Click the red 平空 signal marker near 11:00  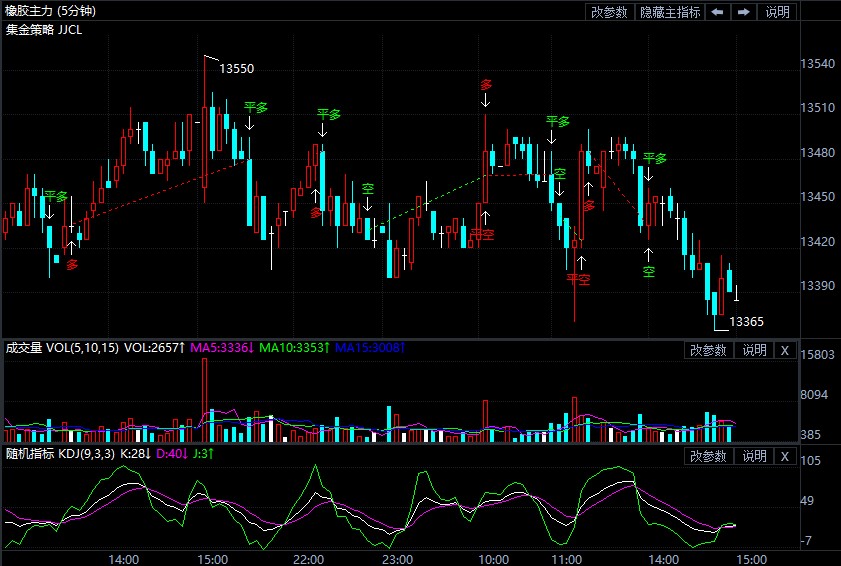pyautogui.click(x=577, y=279)
